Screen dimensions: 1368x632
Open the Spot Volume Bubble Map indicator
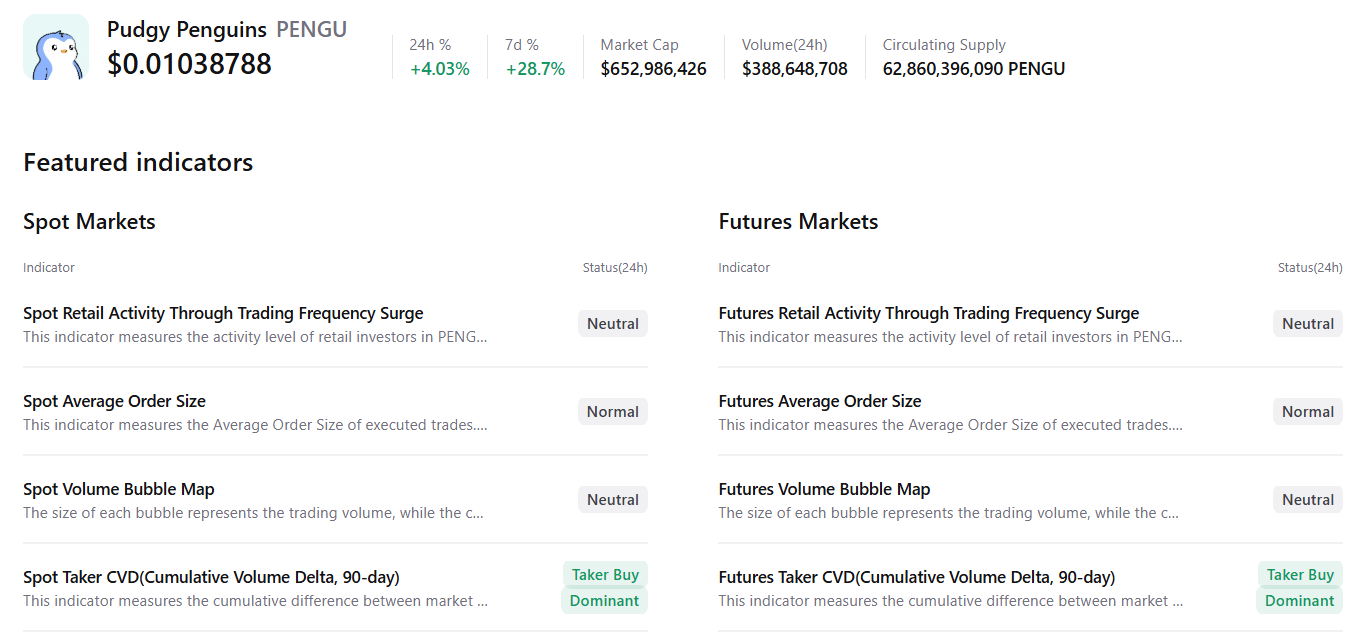pyautogui.click(x=118, y=489)
